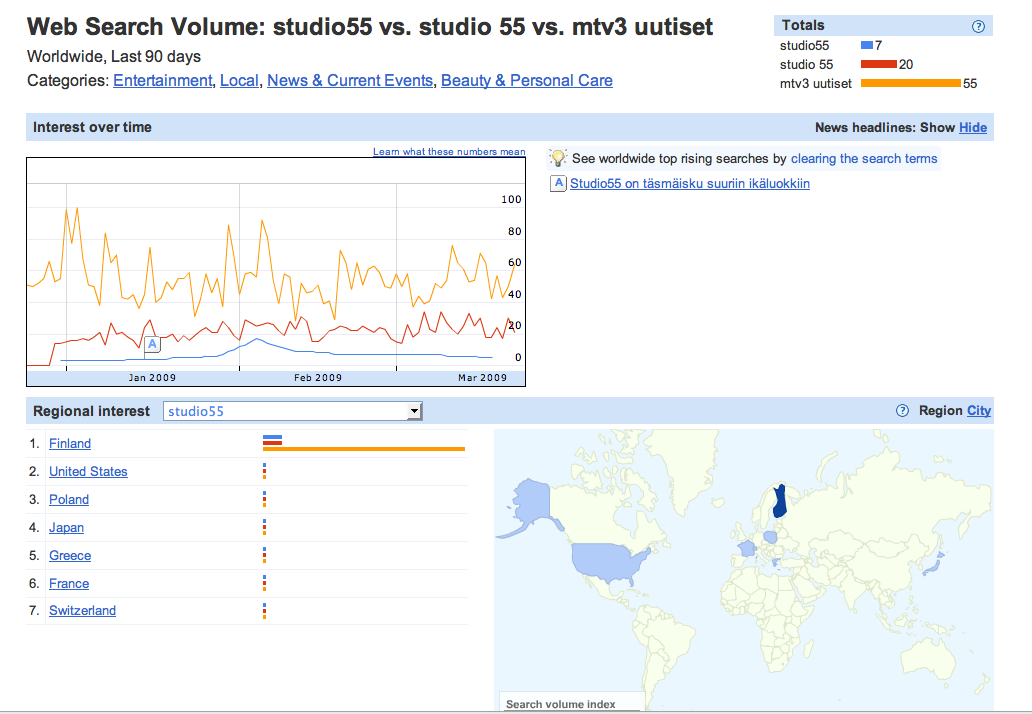Click Finland highlighted on the world map

point(780,501)
